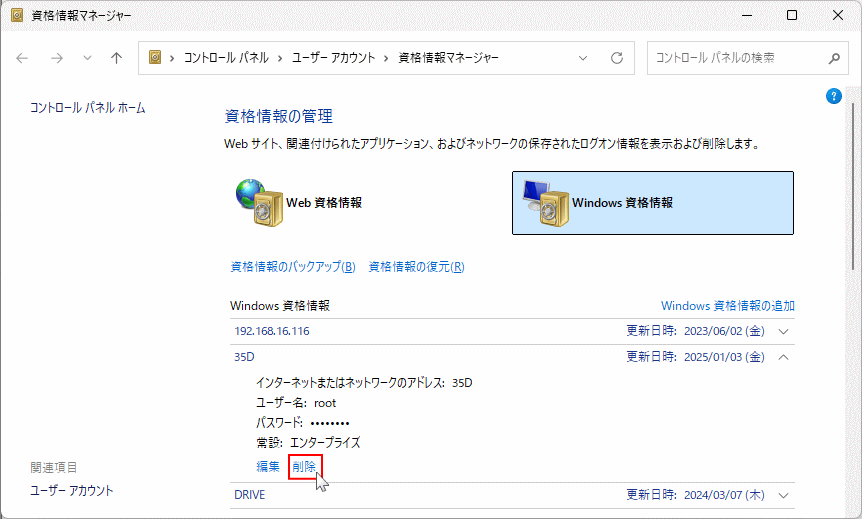The image size is (862, 519).
Task: Click the 35D entry name
Action: point(244,357)
